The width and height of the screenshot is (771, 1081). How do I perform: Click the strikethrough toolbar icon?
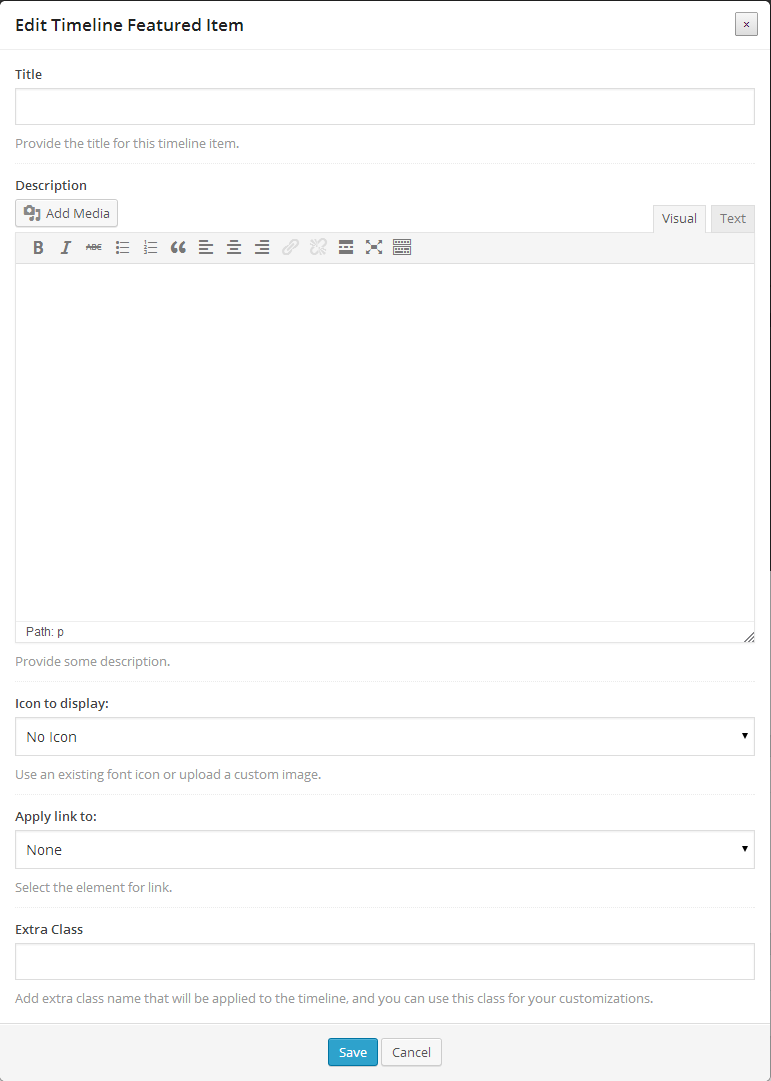point(93,247)
